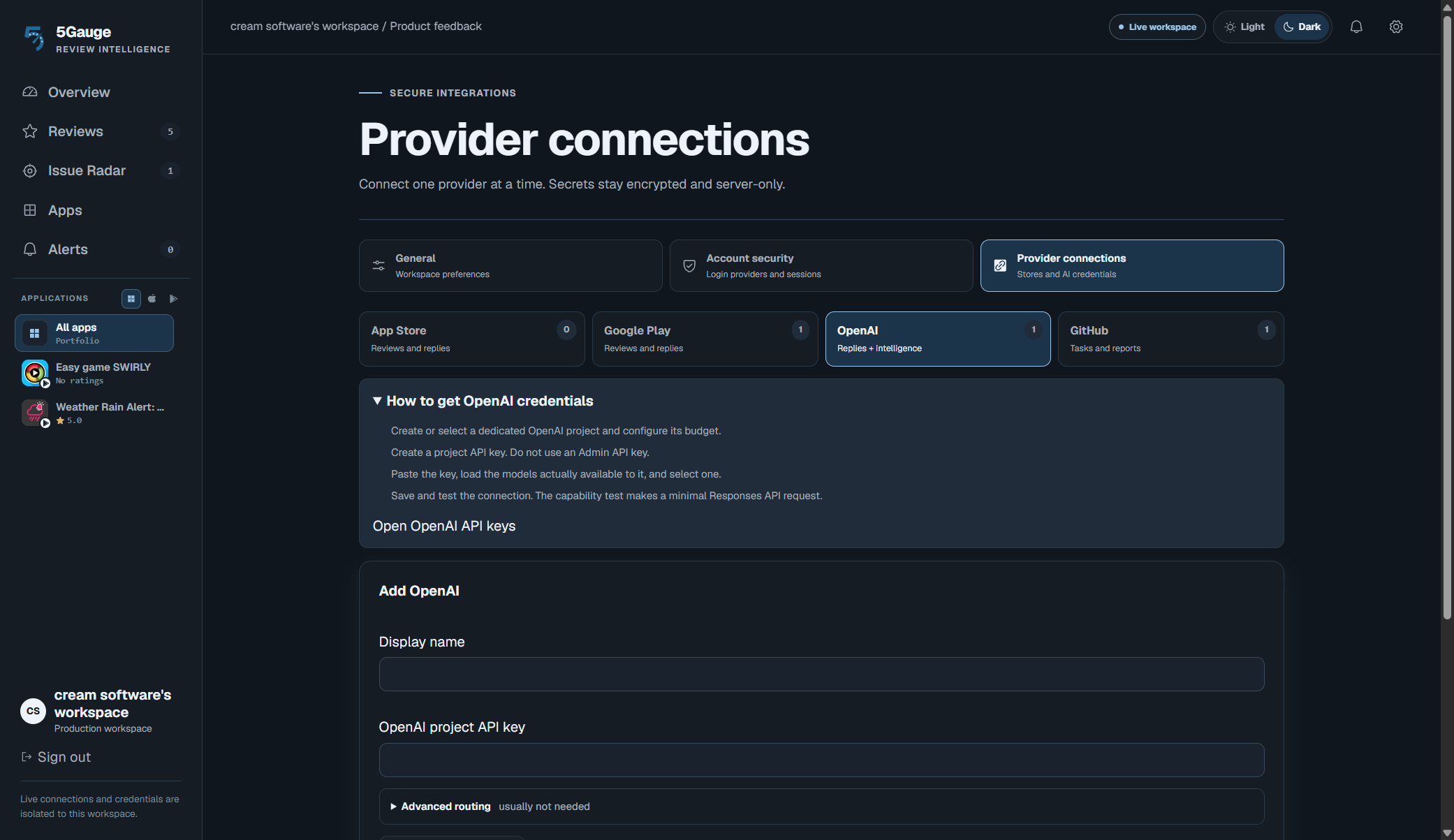The width and height of the screenshot is (1454, 840).
Task: Open settings gear in the top bar
Action: pyautogui.click(x=1396, y=27)
